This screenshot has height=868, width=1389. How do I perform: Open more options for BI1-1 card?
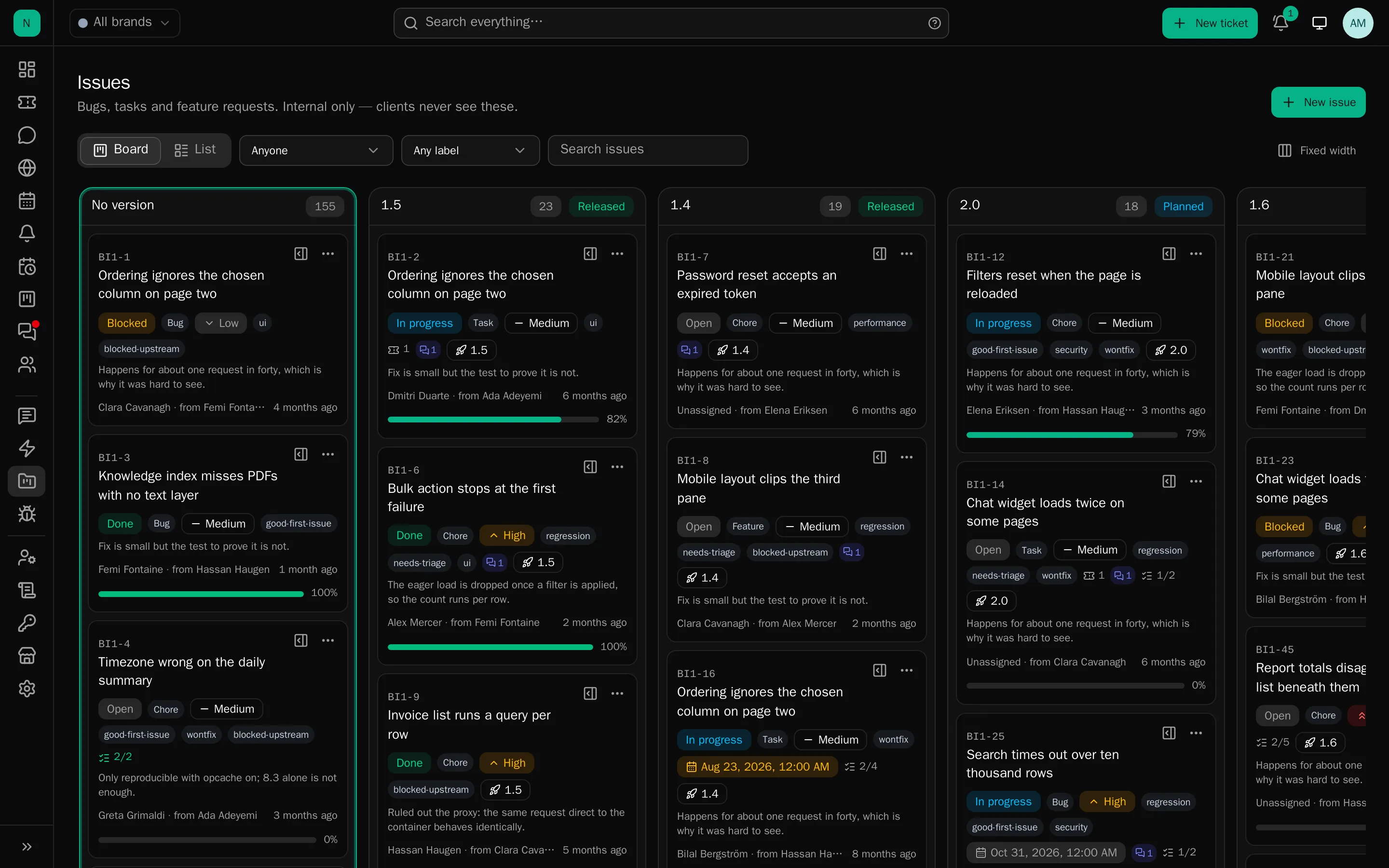[328, 254]
